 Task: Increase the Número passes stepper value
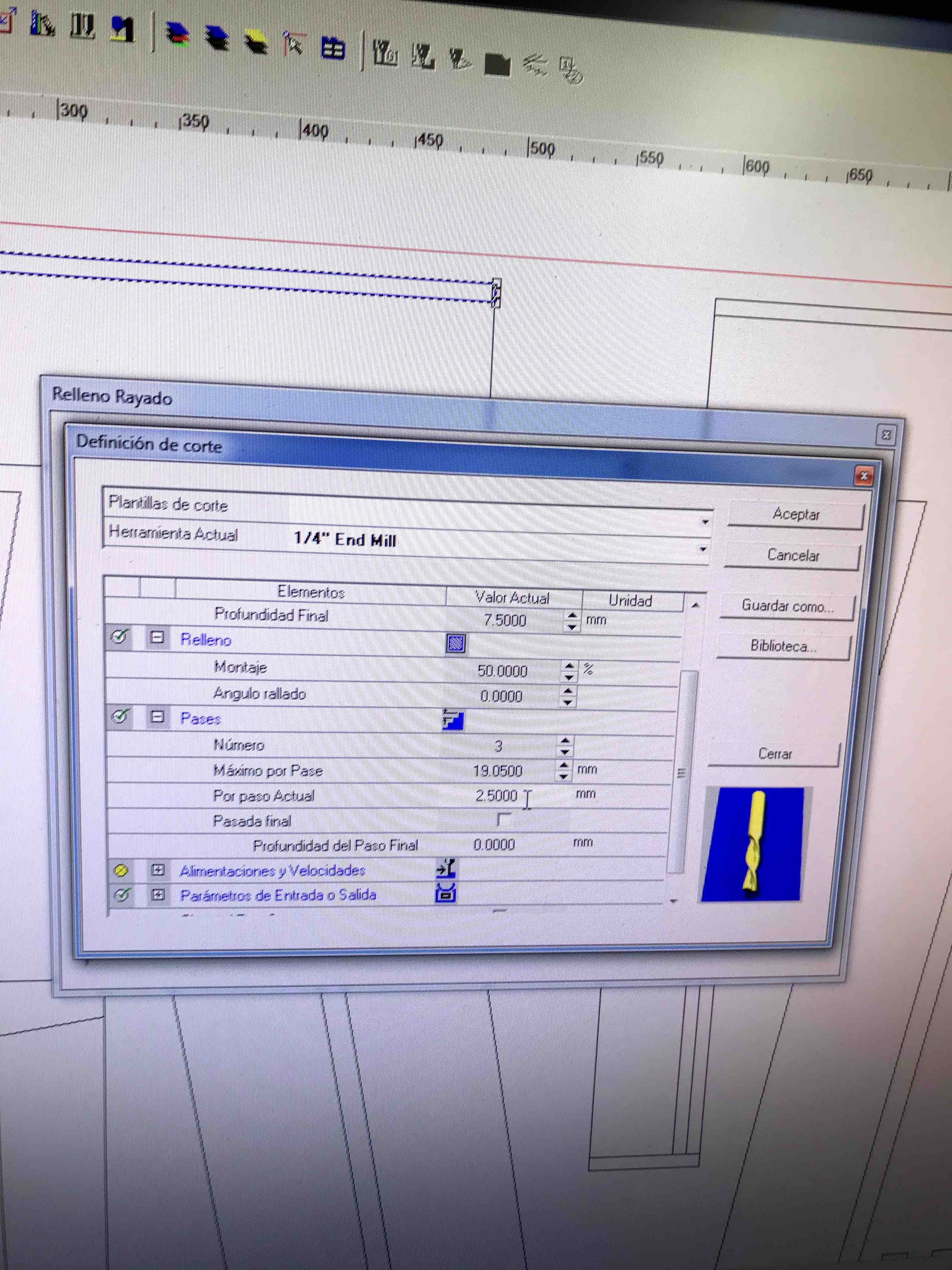[x=565, y=741]
